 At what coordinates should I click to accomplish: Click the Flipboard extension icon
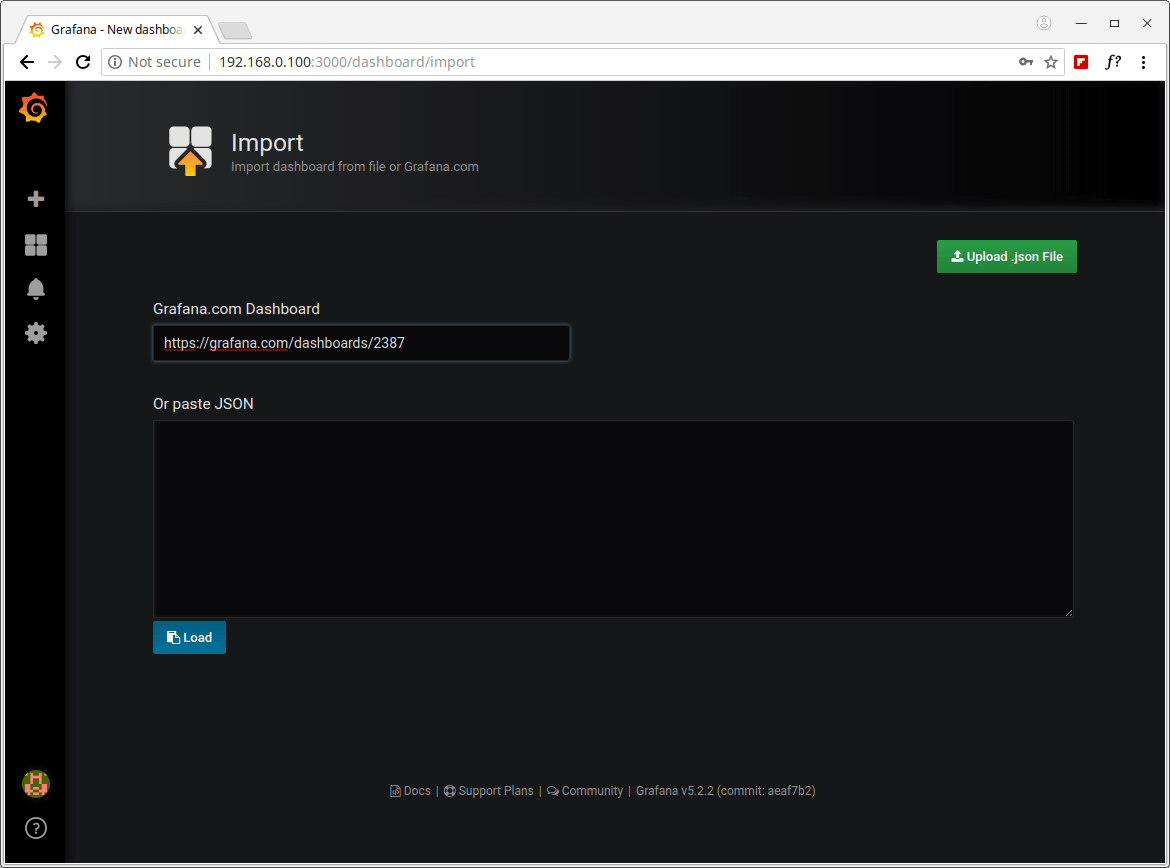coord(1081,62)
